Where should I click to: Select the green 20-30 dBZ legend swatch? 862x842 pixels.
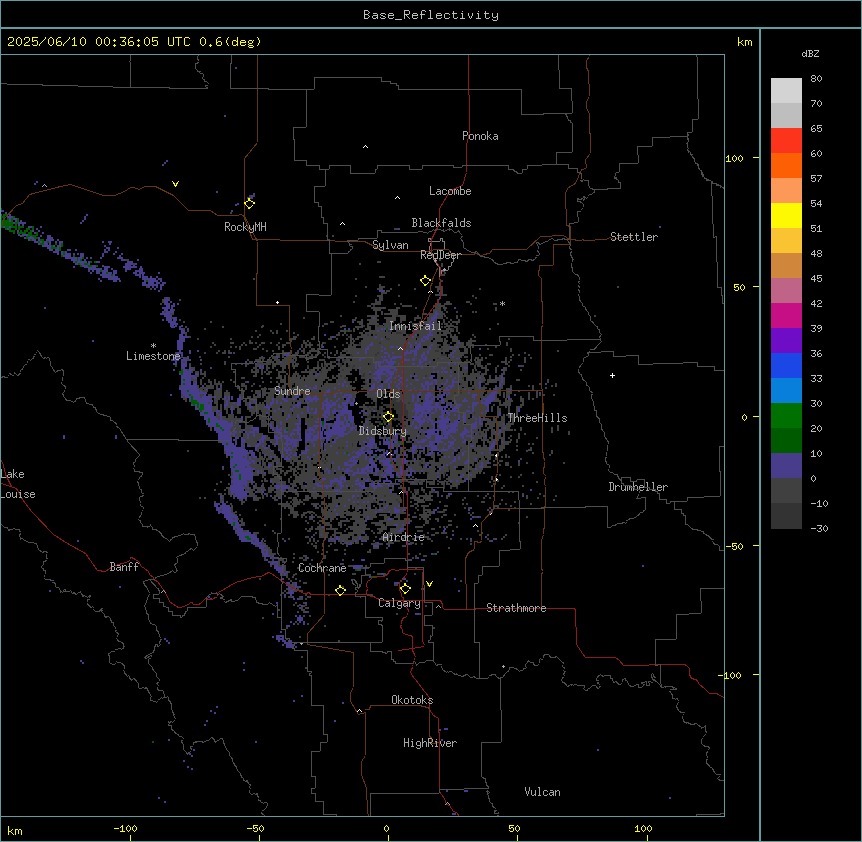click(x=786, y=416)
